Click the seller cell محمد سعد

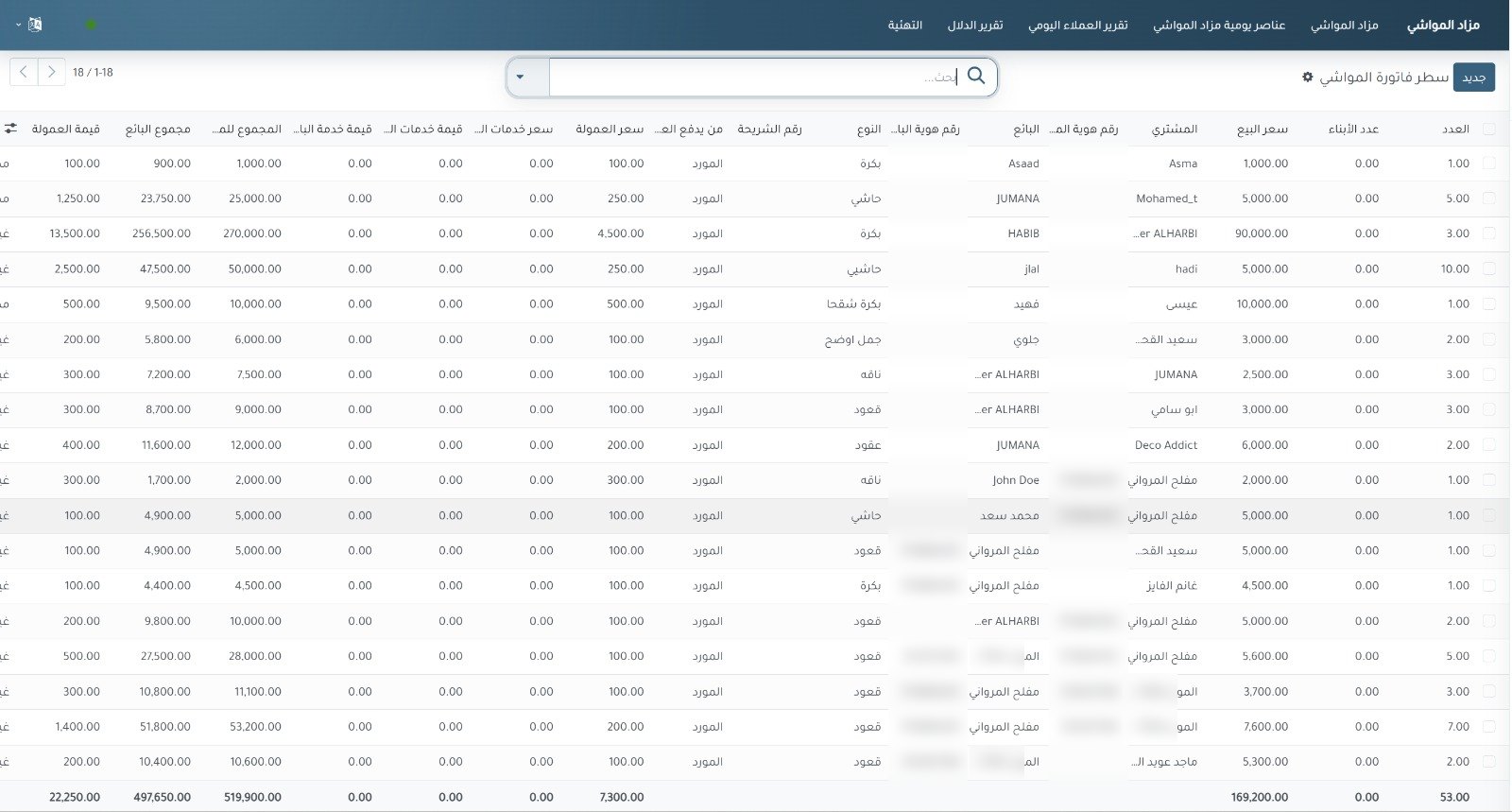pyautogui.click(x=1009, y=515)
